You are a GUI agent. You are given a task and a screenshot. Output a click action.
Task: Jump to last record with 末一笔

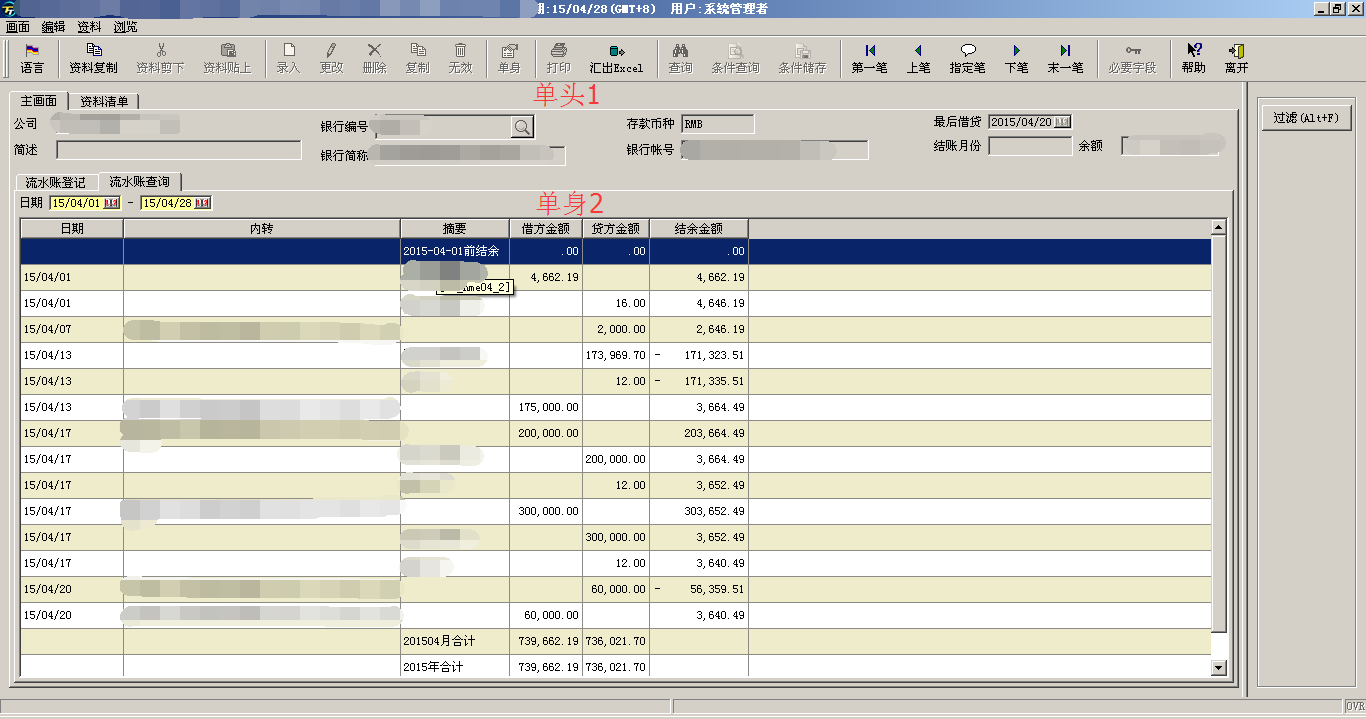1065,59
